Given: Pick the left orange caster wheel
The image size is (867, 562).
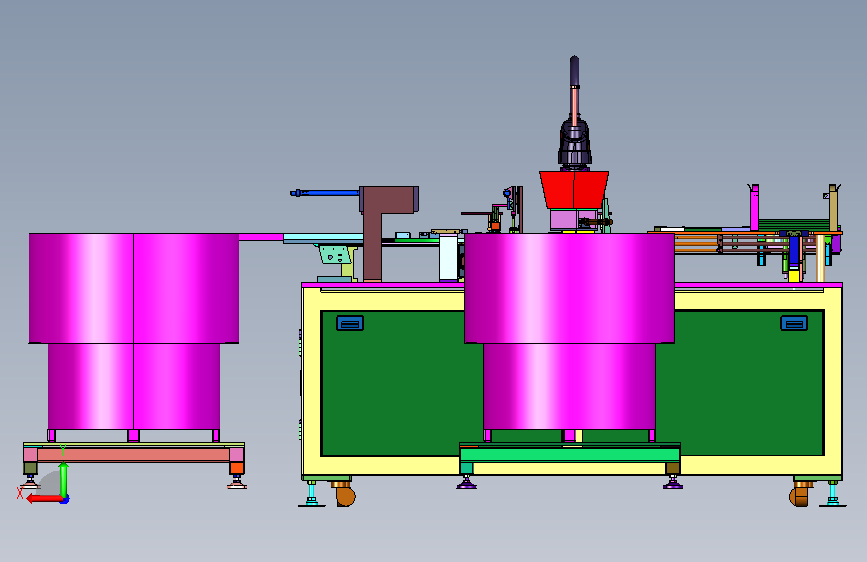Looking at the screenshot, I should point(345,495).
